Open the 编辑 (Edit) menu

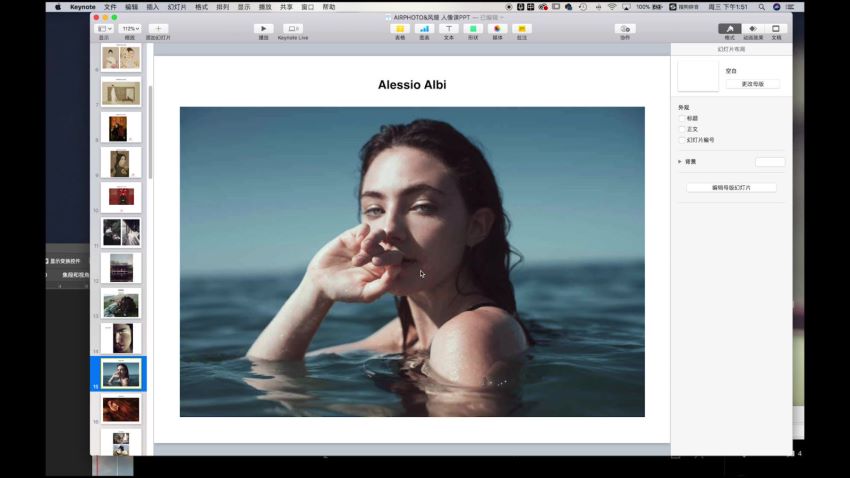(131, 7)
